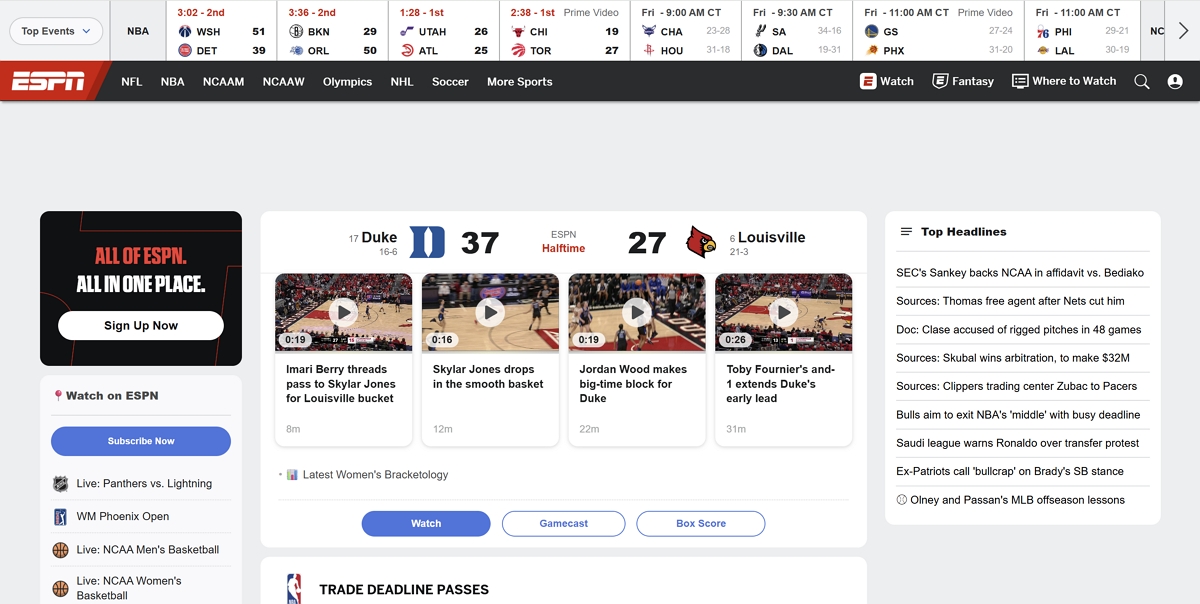This screenshot has width=1200, height=604.
Task: Open the user profile icon
Action: point(1173,81)
